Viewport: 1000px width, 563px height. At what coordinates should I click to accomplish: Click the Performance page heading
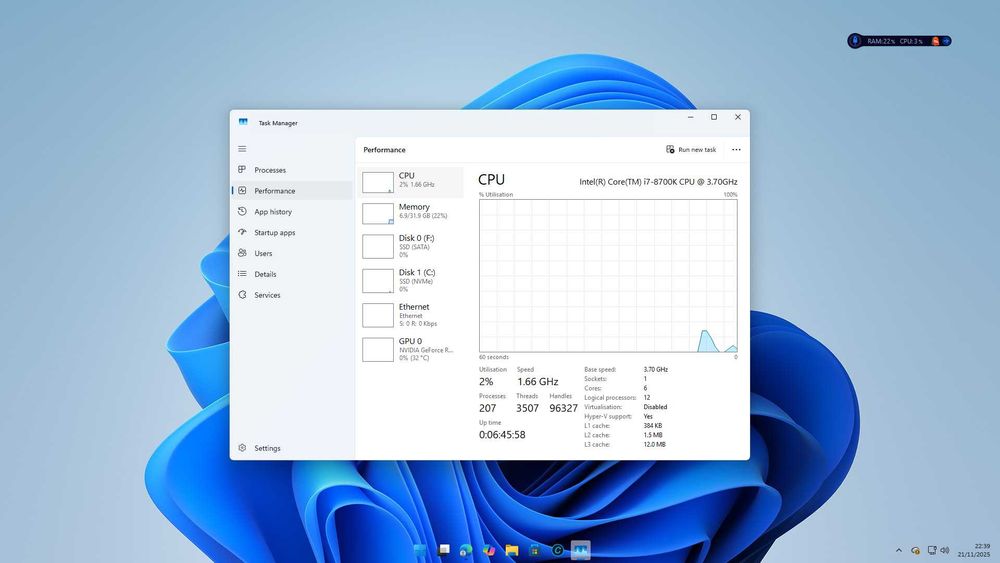[384, 150]
